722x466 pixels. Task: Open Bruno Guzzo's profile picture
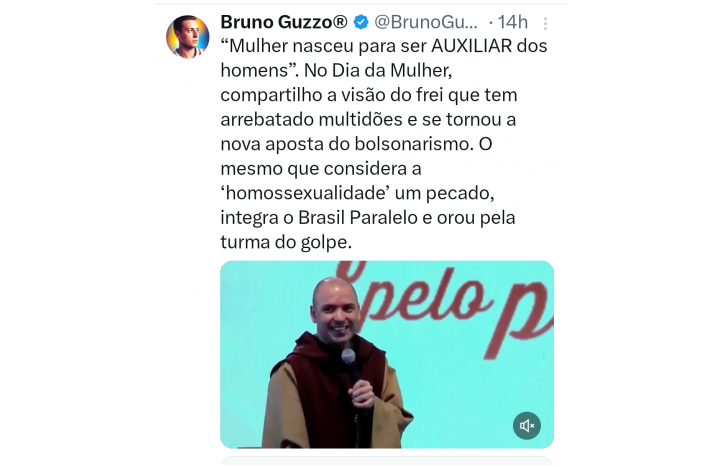187,37
